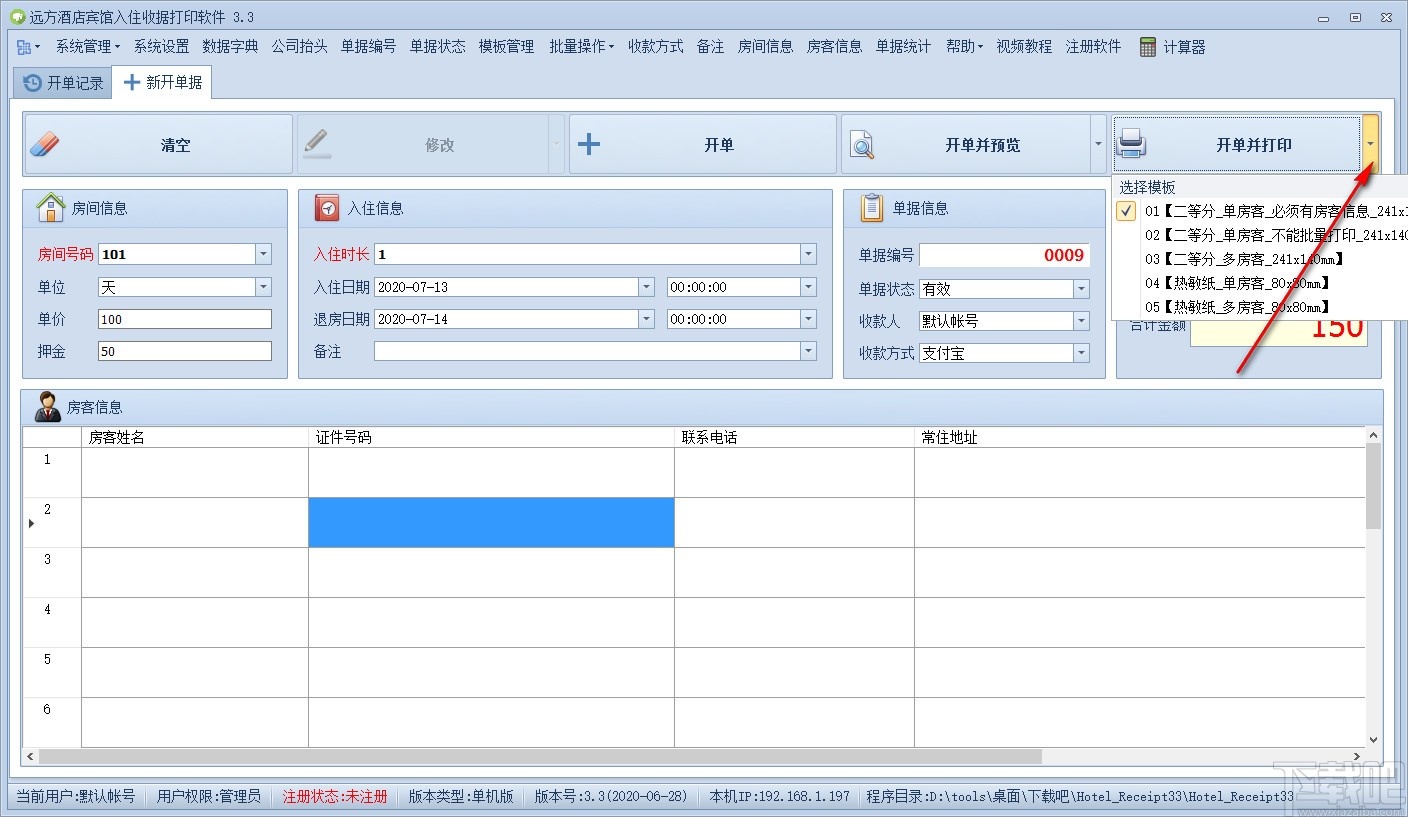1408x817 pixels.
Task: Expand the 备注 dropdown
Action: (x=808, y=351)
